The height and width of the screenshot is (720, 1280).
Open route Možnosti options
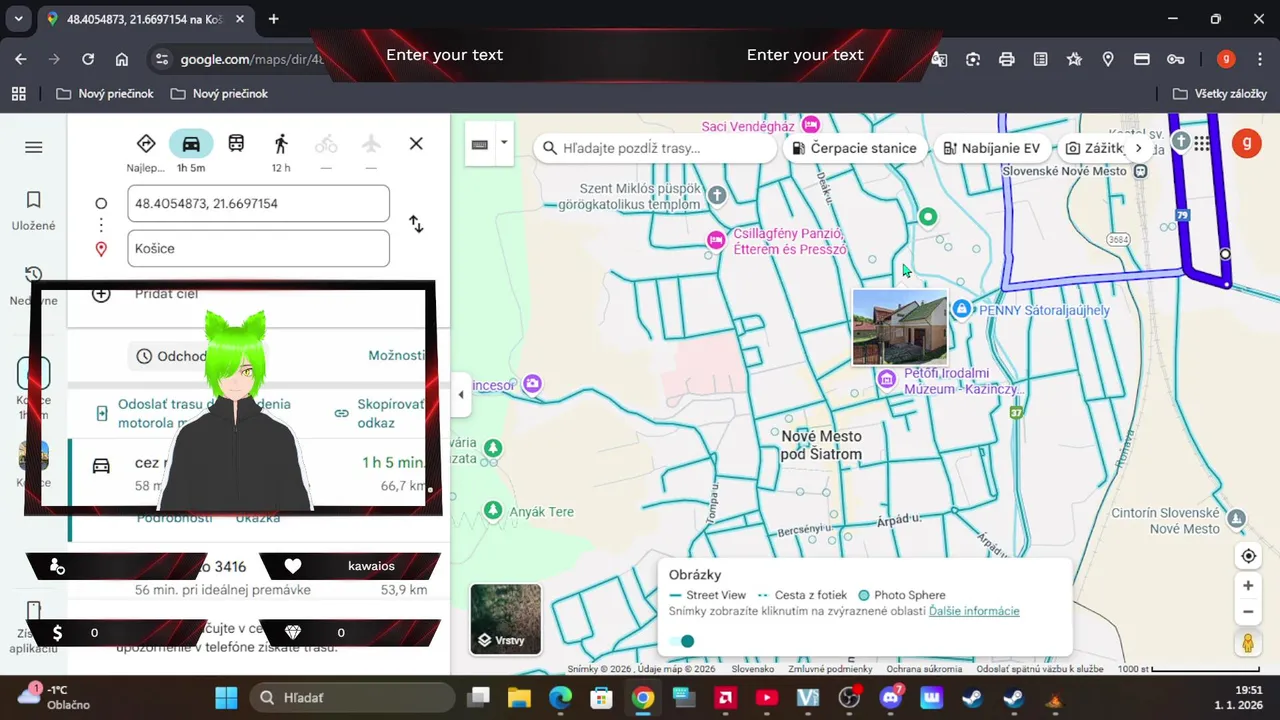point(397,356)
